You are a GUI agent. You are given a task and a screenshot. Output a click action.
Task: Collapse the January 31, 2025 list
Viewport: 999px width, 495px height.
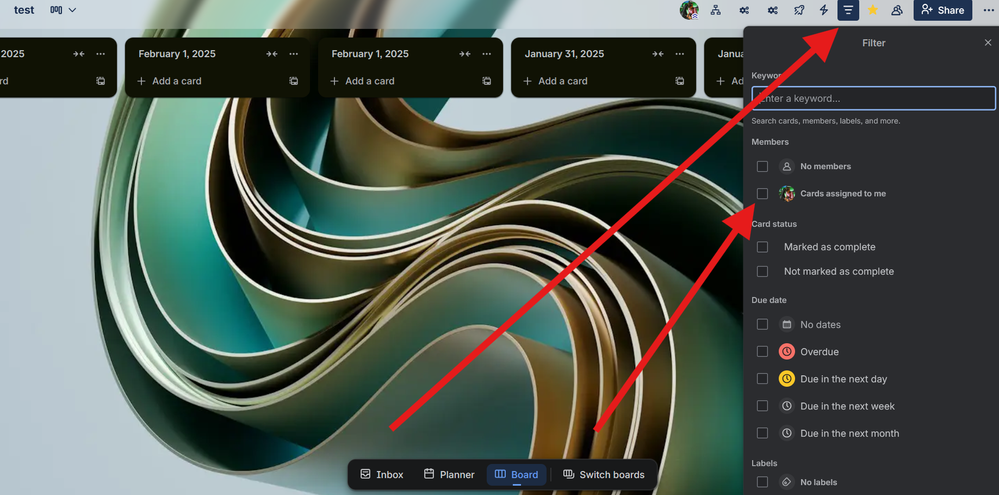click(x=658, y=54)
